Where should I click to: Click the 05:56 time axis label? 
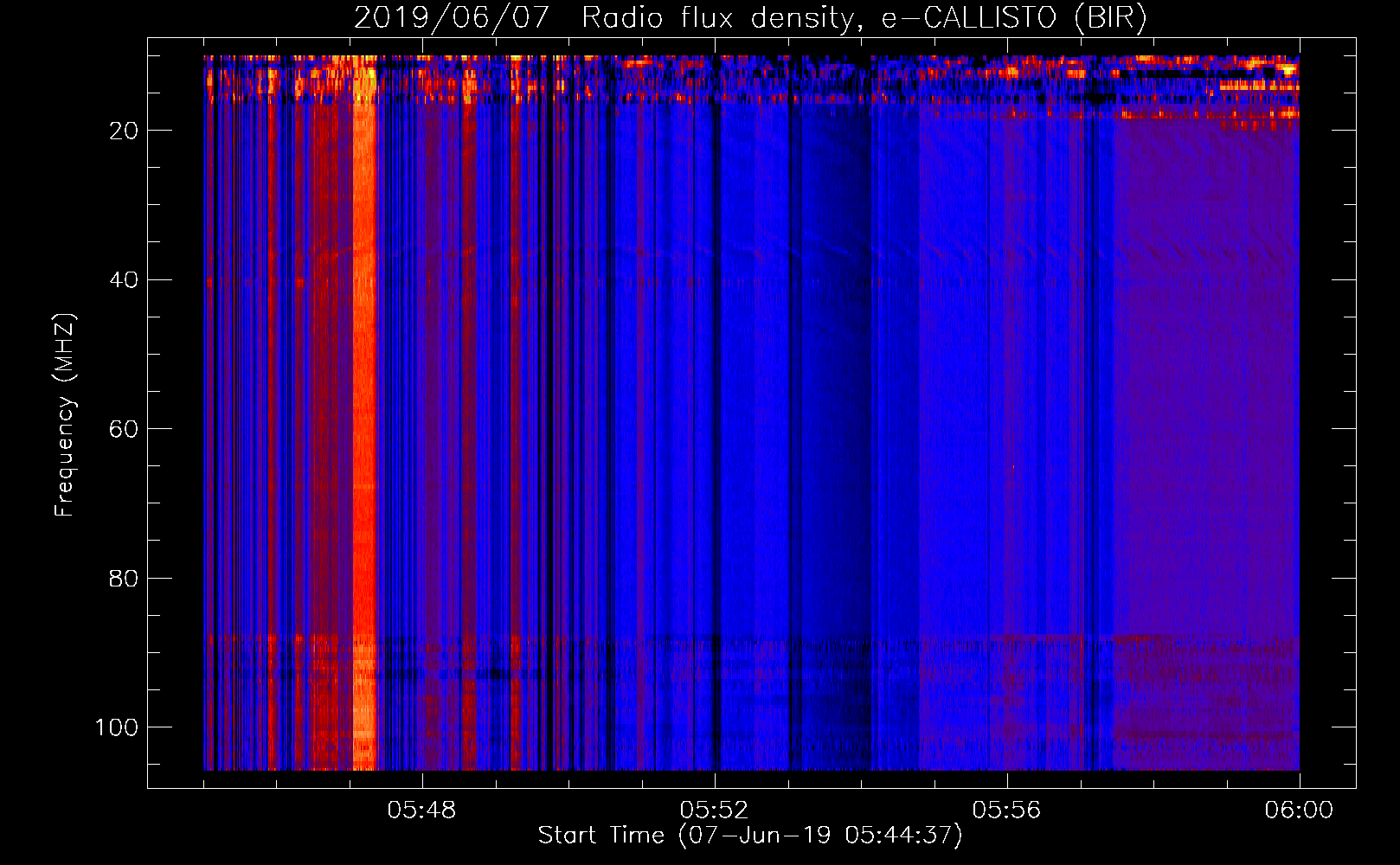click(x=1007, y=811)
